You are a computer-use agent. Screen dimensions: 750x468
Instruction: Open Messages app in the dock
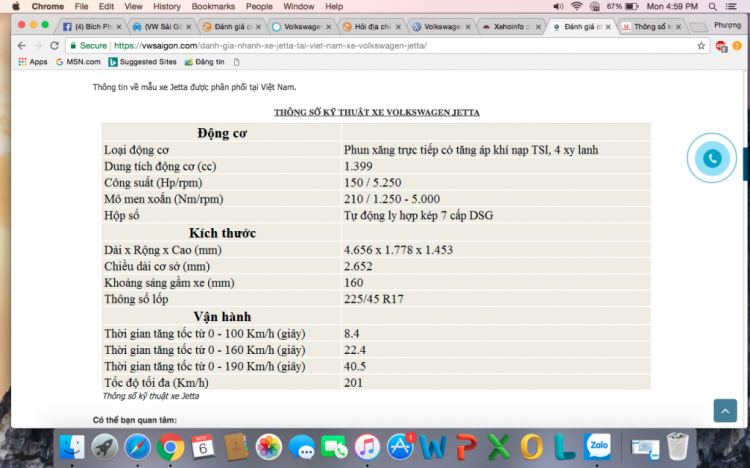click(301, 447)
